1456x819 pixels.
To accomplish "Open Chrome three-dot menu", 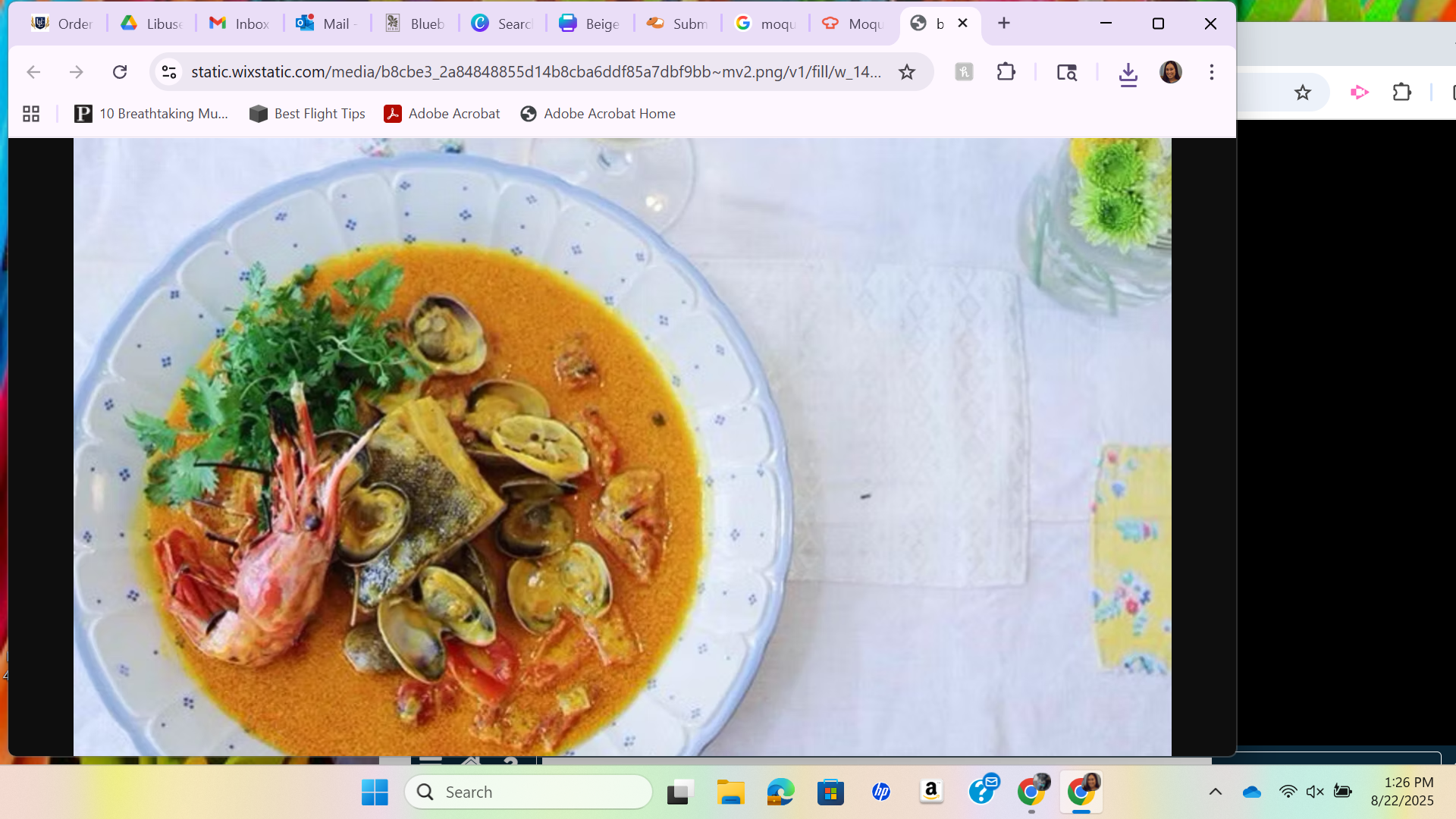I will pos(1212,72).
